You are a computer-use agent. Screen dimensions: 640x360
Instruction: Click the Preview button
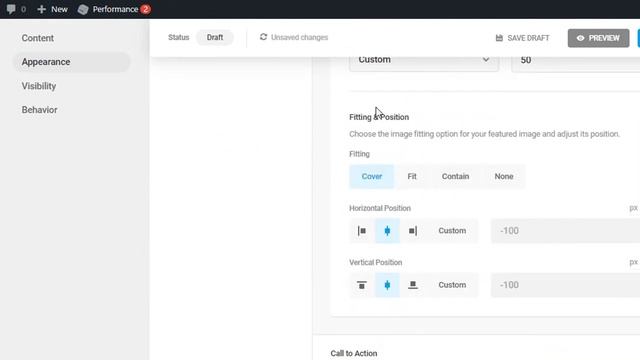pos(598,38)
